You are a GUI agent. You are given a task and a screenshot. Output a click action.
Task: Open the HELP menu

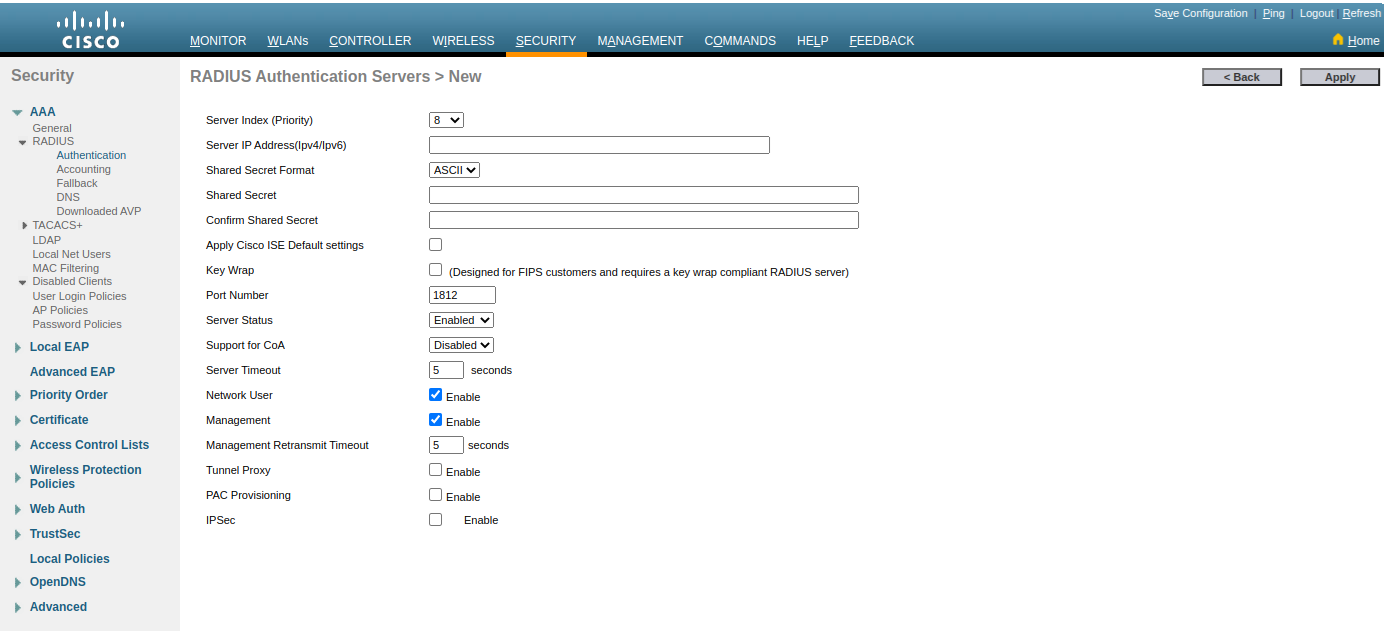(813, 41)
